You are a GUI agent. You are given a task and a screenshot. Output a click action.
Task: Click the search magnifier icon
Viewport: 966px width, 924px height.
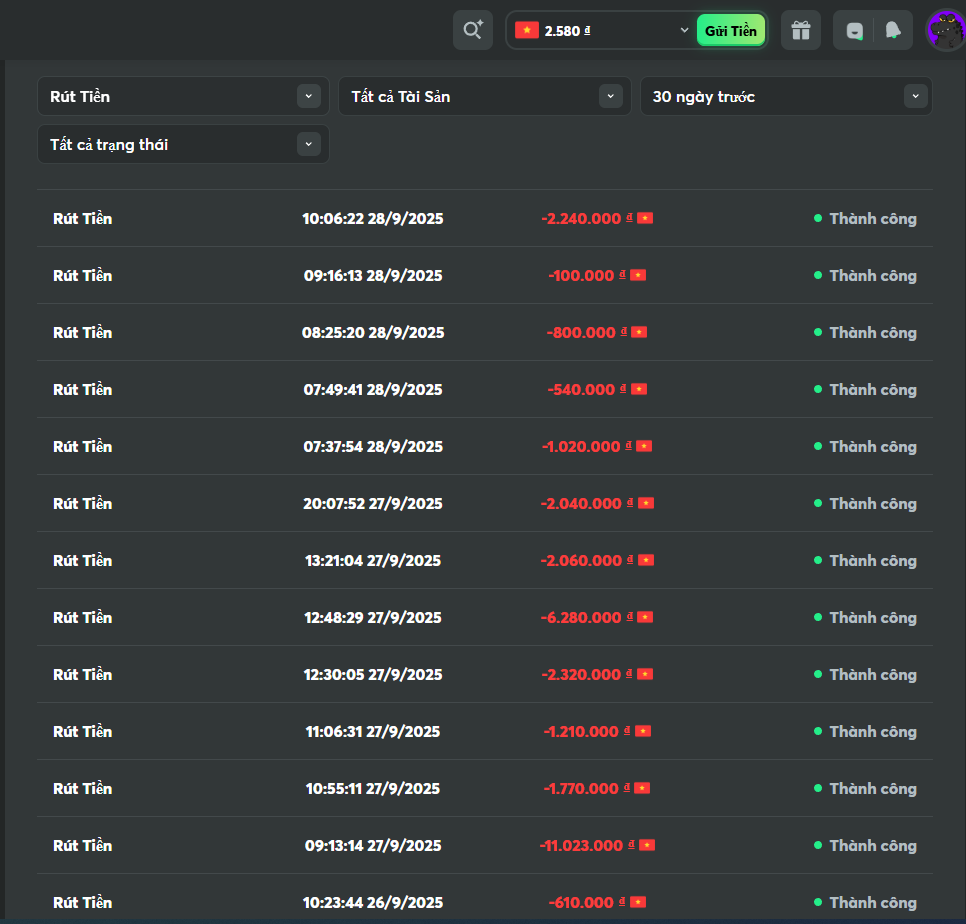(472, 30)
